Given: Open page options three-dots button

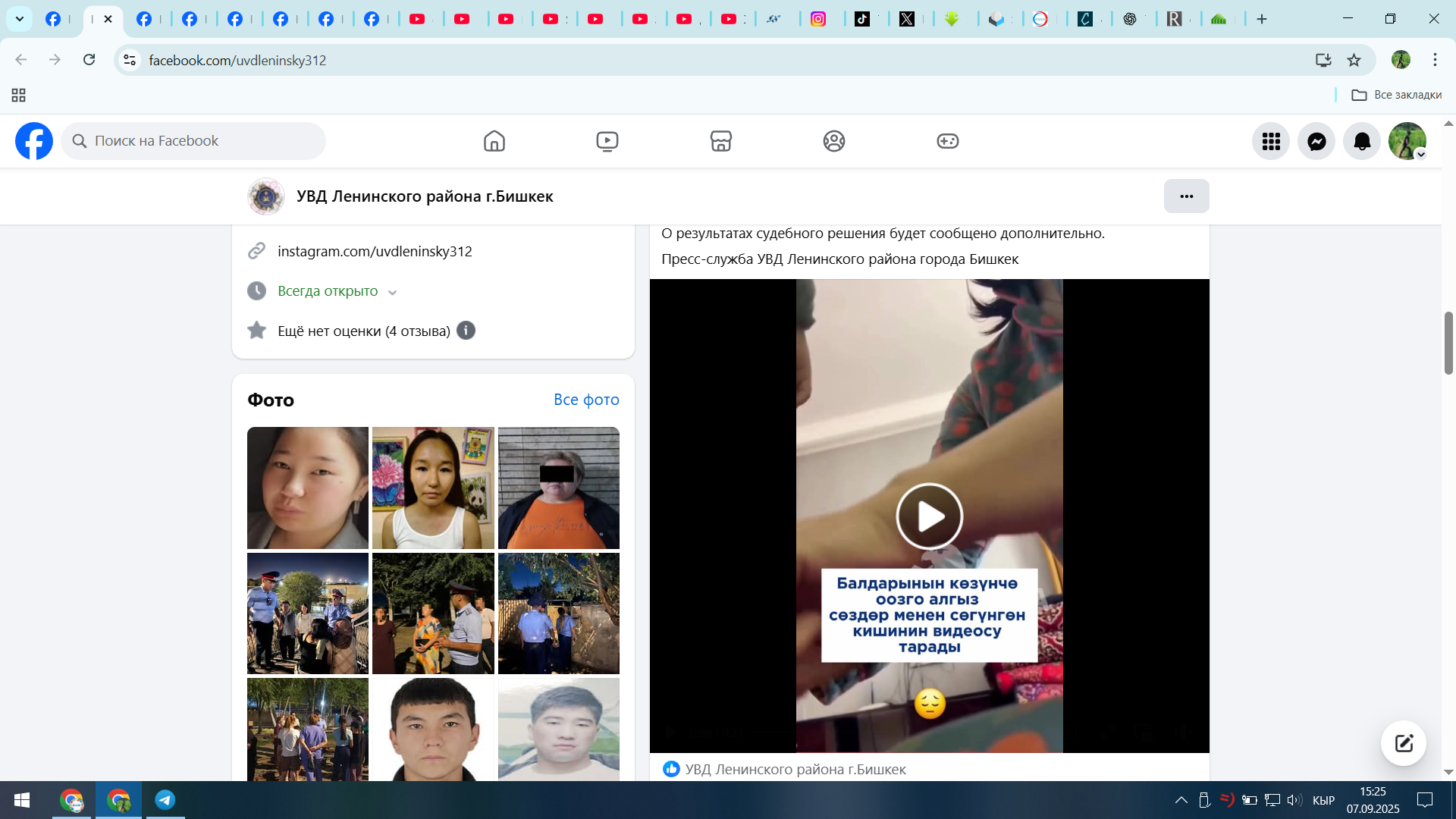Looking at the screenshot, I should click(x=1186, y=196).
